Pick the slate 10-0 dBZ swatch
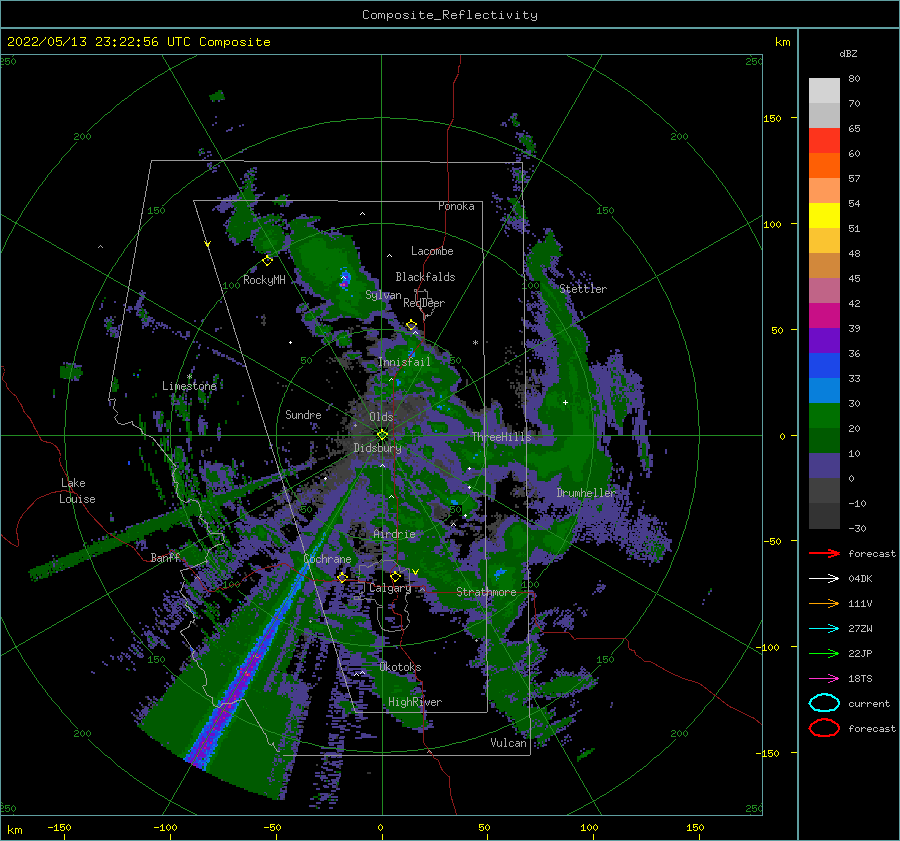This screenshot has height=841, width=900. [x=824, y=465]
